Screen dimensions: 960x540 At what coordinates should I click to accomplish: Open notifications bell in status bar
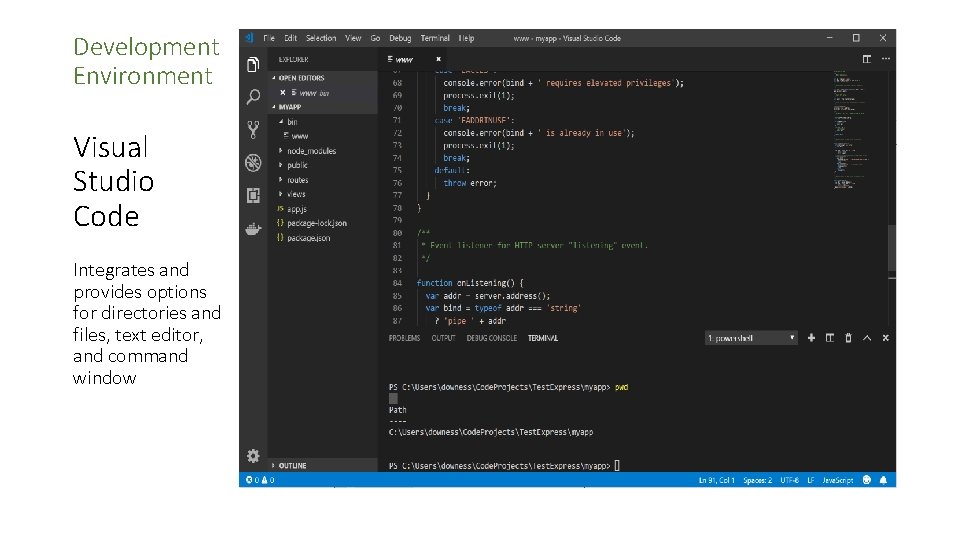883,480
